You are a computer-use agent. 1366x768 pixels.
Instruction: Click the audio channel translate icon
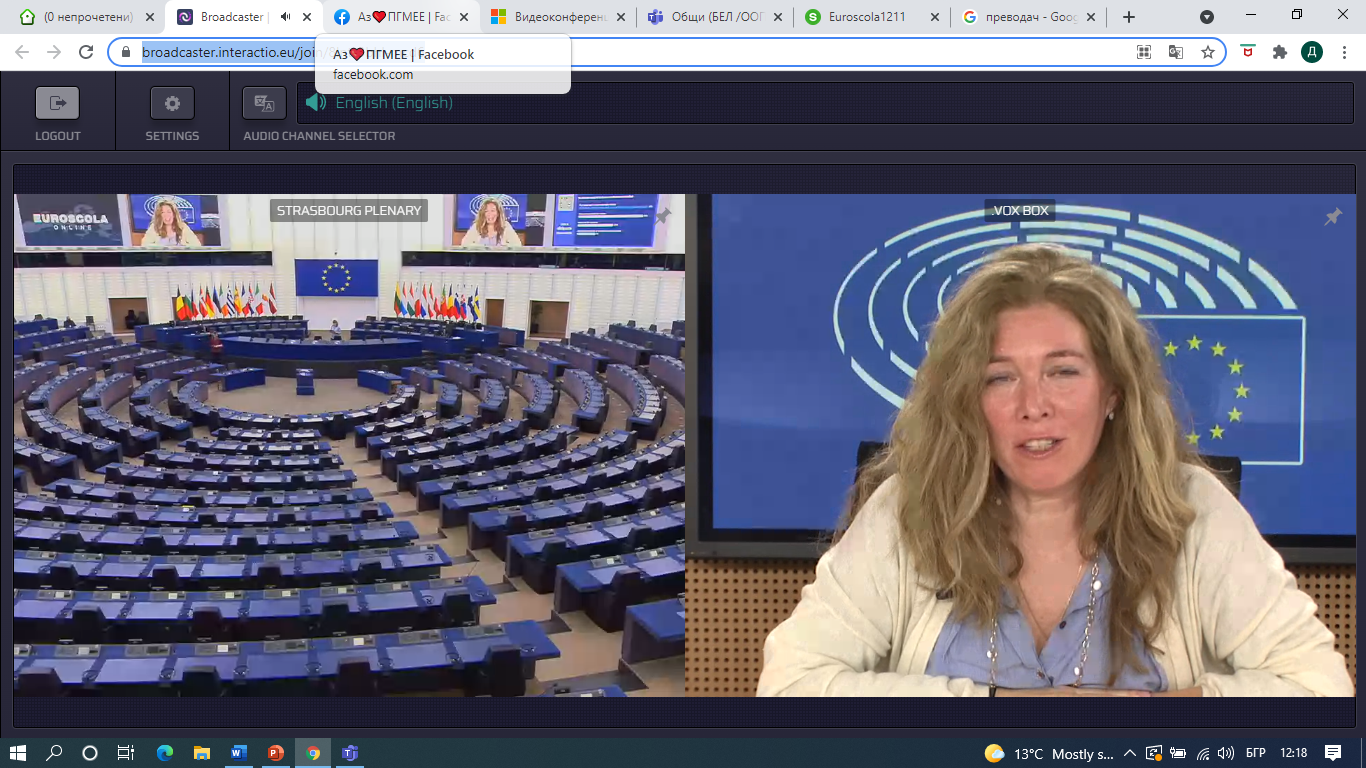[264, 103]
